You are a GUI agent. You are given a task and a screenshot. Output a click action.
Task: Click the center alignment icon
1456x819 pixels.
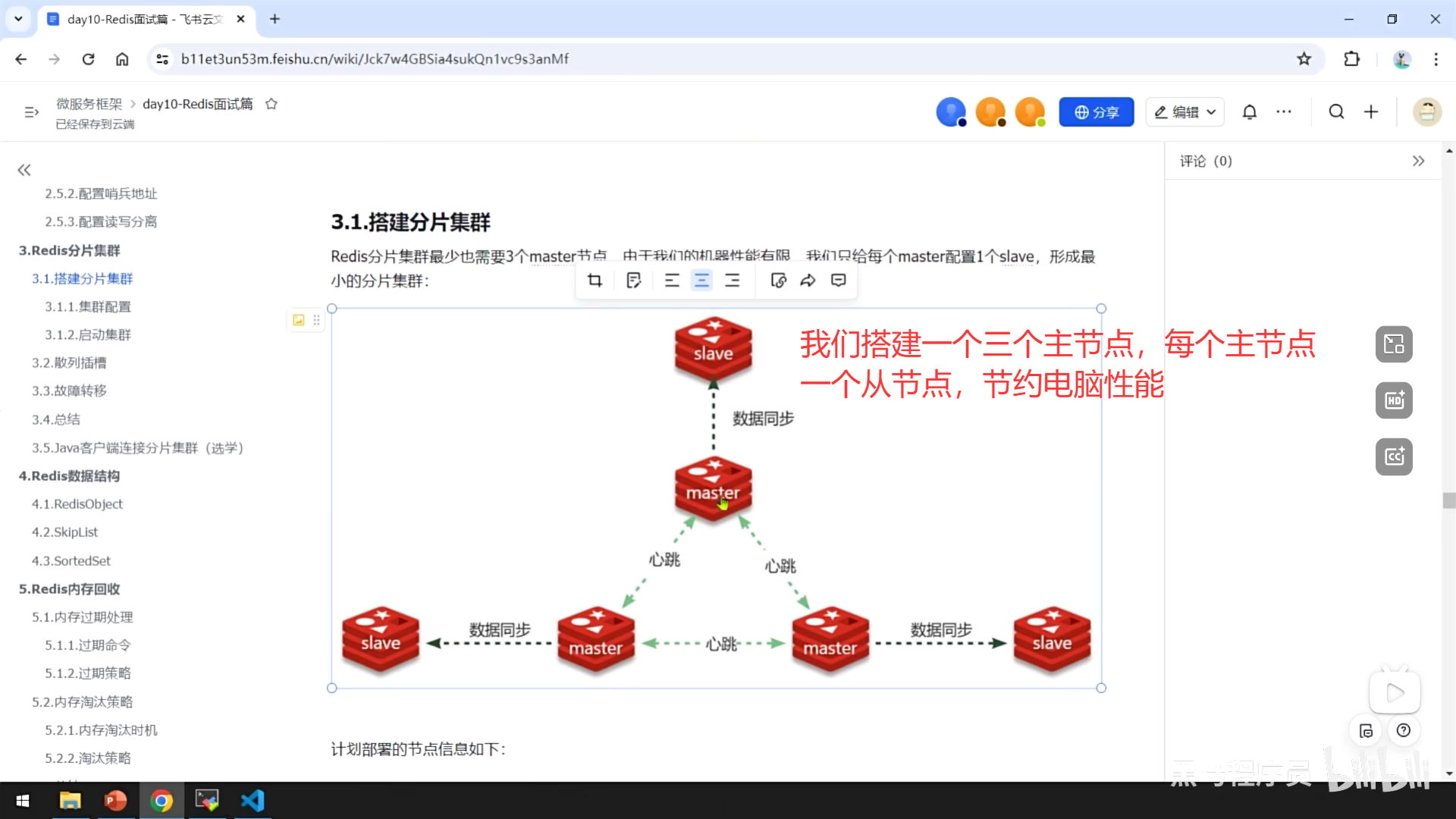(x=701, y=281)
